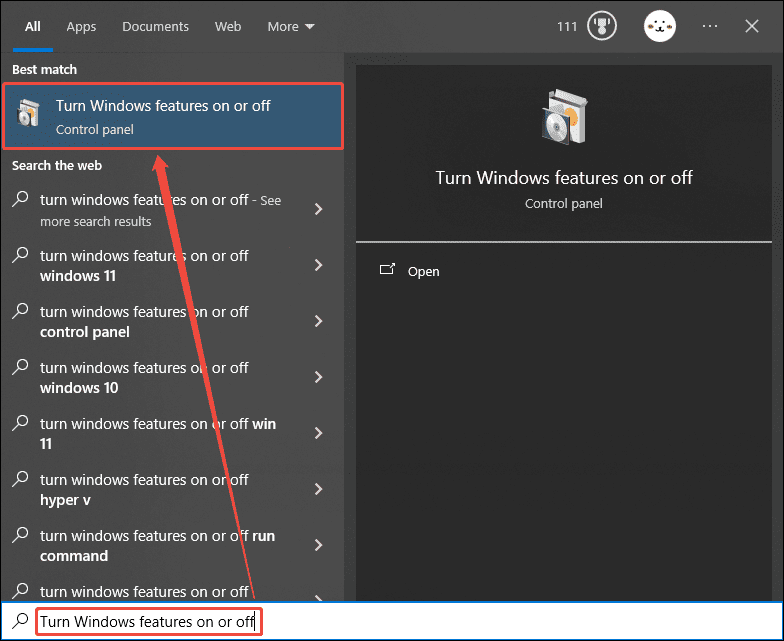
Task: Expand the More dropdown
Action: point(290,26)
